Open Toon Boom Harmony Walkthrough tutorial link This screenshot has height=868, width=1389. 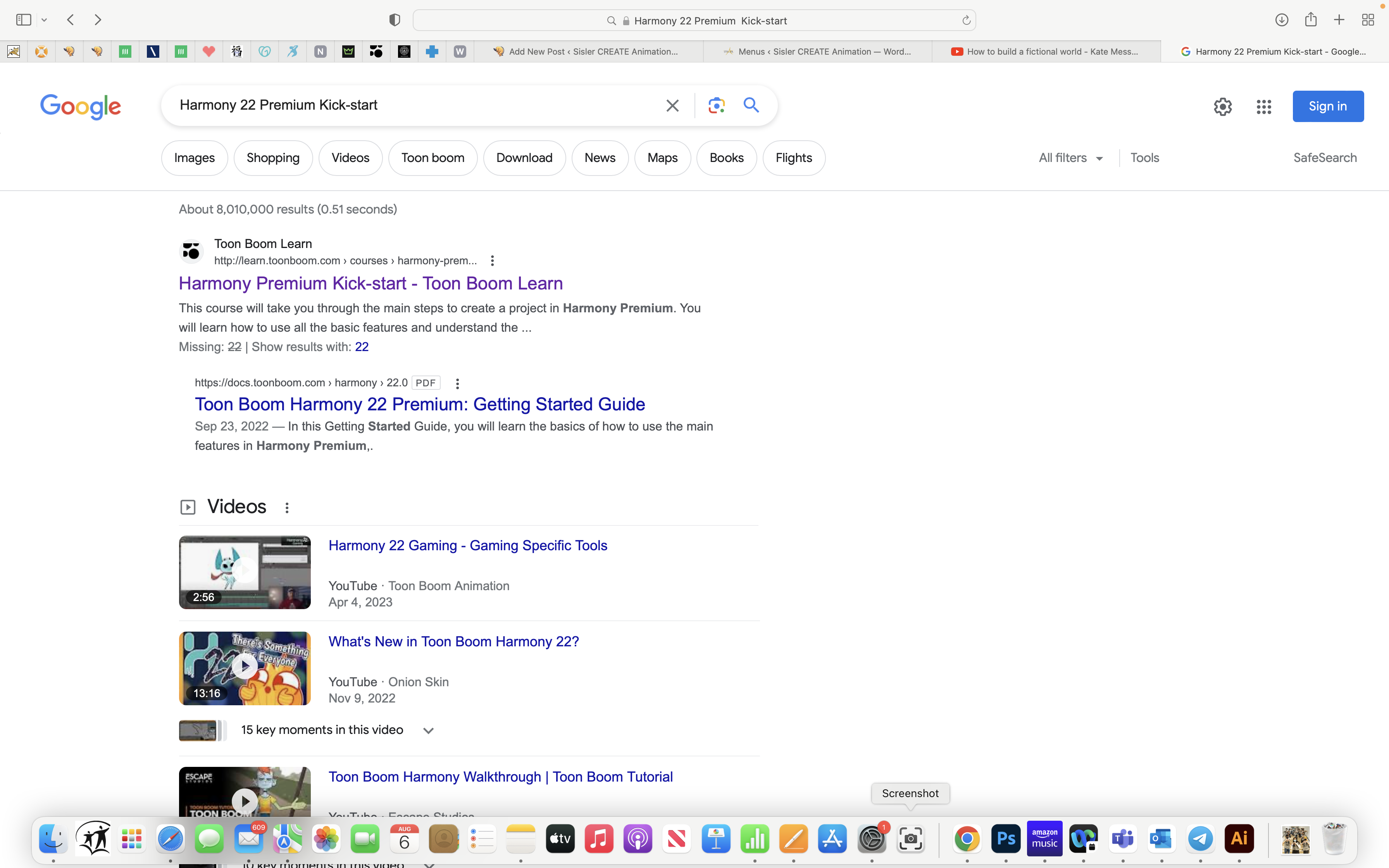tap(500, 777)
